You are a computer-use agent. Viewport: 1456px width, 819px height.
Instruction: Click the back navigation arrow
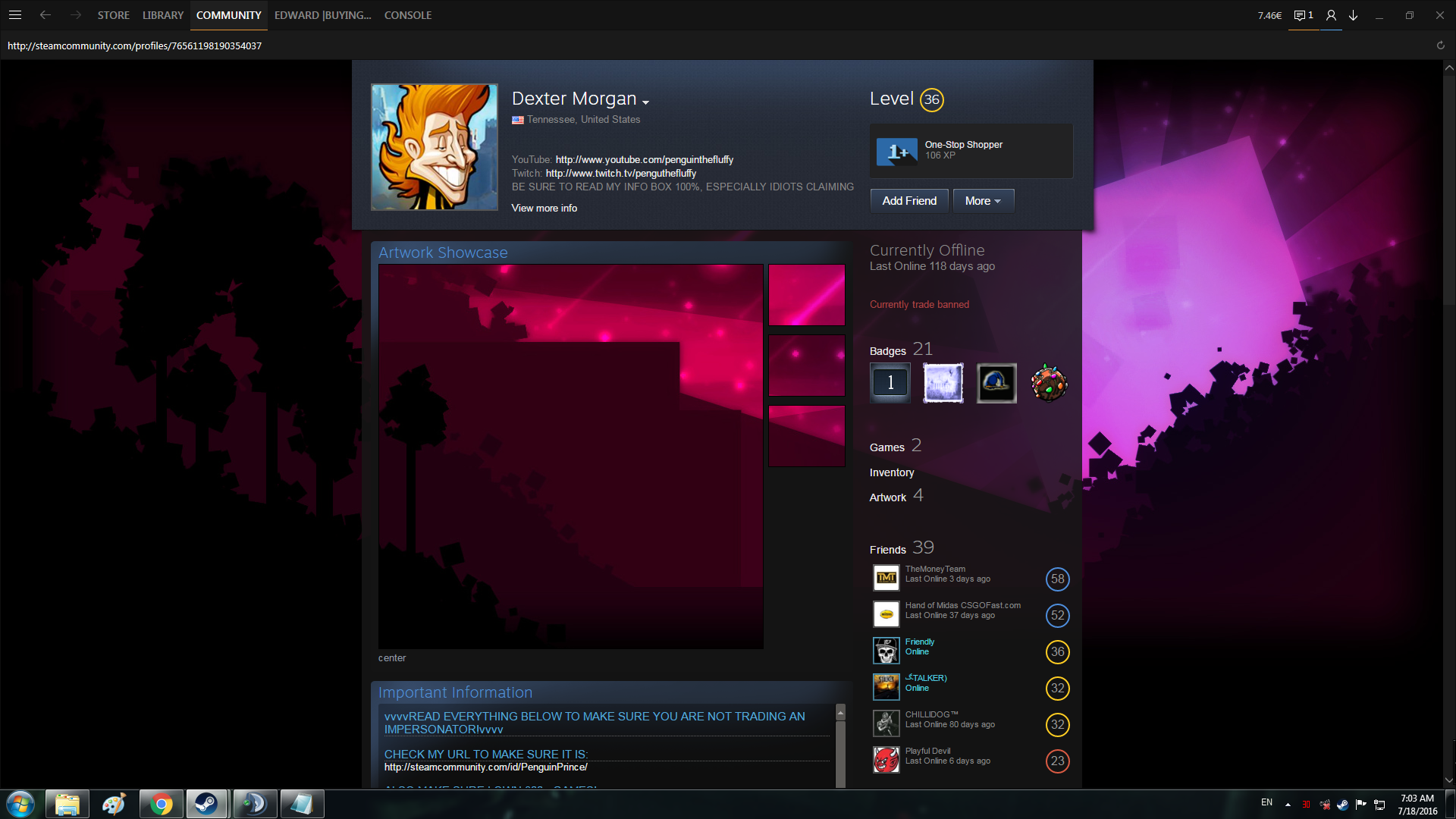[45, 15]
